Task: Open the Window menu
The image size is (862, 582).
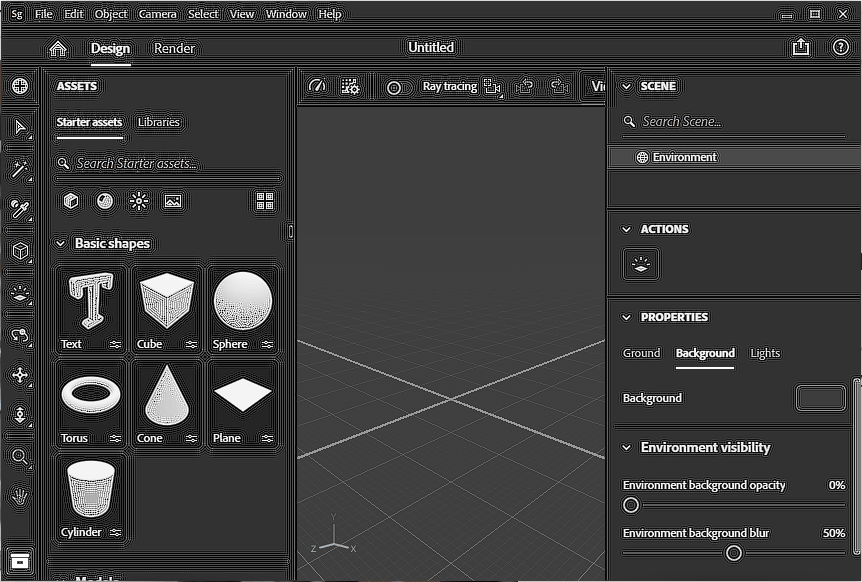Action: coord(286,14)
